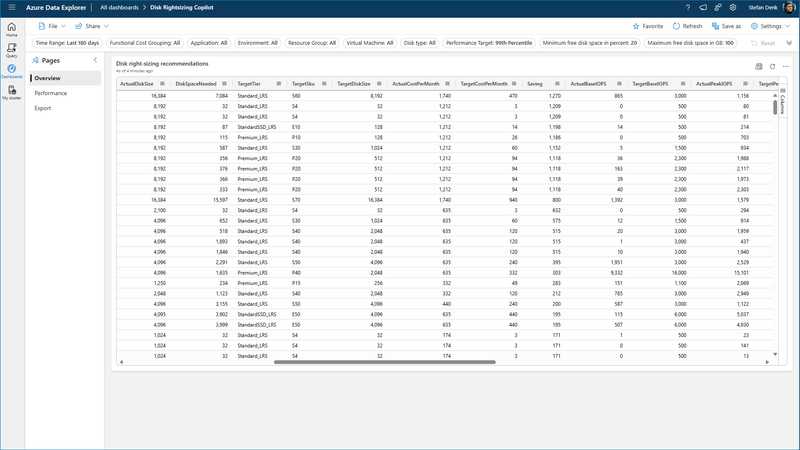
Task: Open the ActualDiskSize column menu icon
Action: click(162, 84)
